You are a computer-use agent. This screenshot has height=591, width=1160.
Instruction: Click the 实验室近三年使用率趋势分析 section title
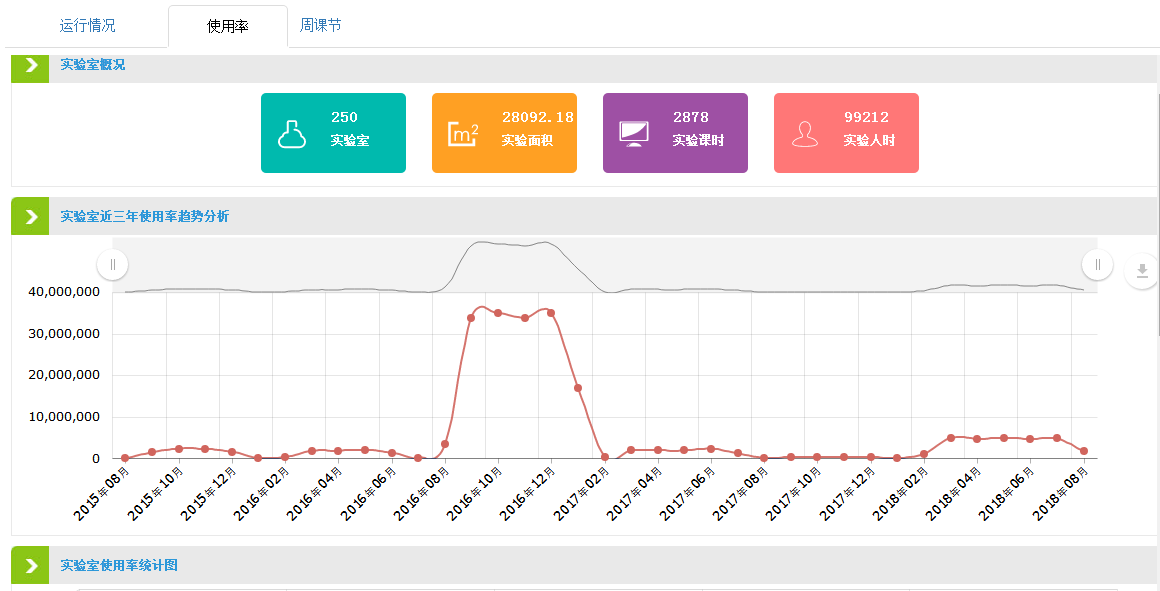click(144, 216)
